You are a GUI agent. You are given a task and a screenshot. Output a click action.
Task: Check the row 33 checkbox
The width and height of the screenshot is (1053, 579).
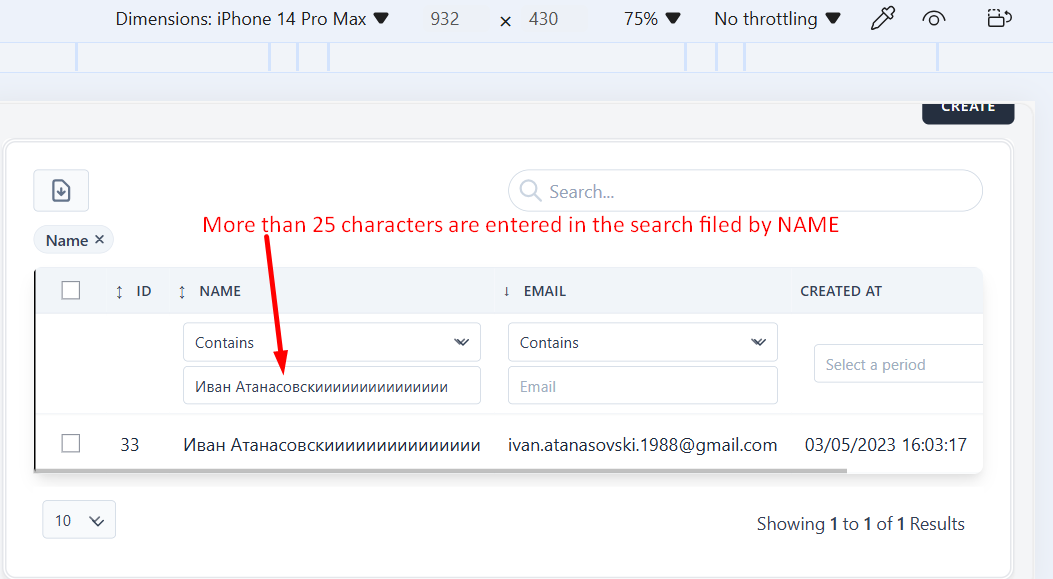71,443
